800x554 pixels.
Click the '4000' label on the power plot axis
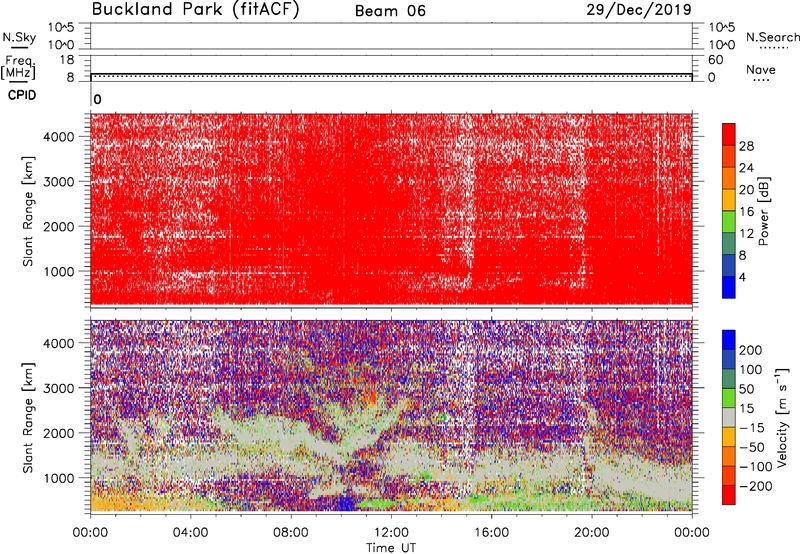tap(58, 137)
